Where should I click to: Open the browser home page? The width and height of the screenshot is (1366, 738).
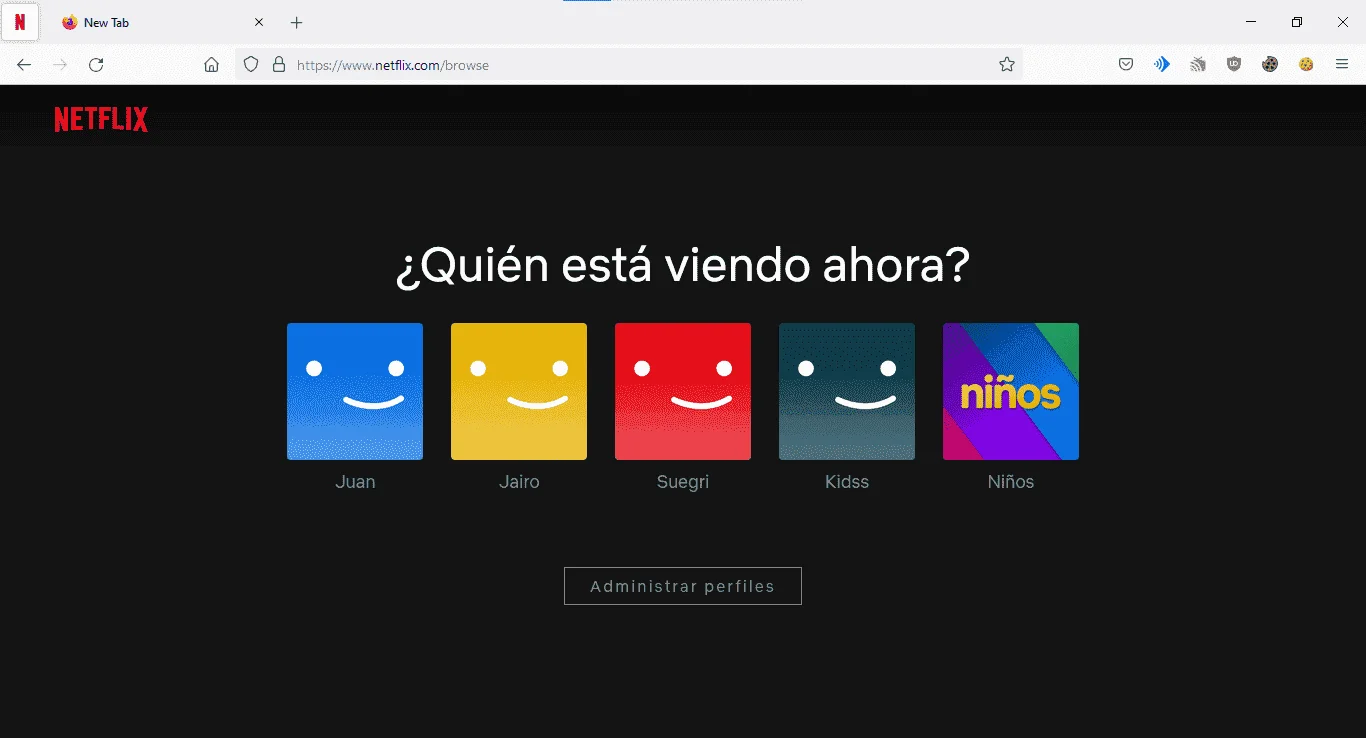211,65
